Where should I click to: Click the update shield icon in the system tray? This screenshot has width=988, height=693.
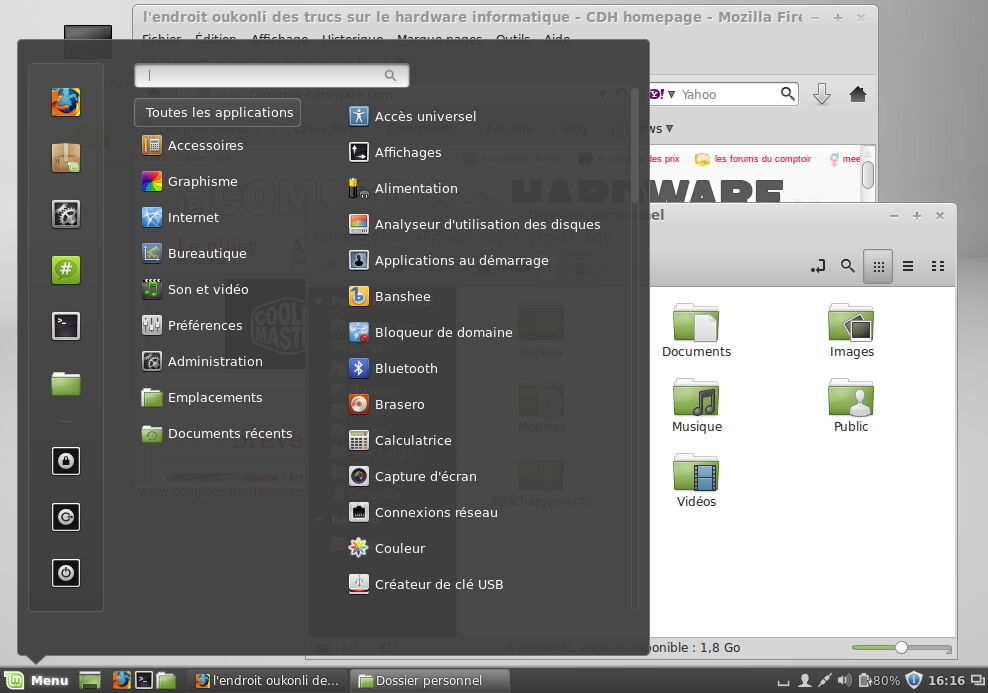click(x=914, y=679)
